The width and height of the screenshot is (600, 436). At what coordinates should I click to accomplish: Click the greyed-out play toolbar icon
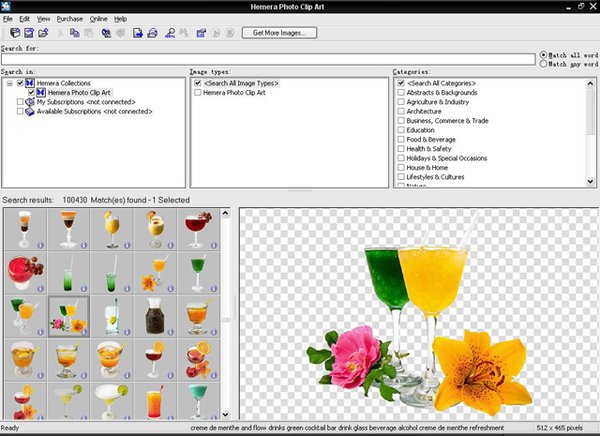(x=216, y=33)
